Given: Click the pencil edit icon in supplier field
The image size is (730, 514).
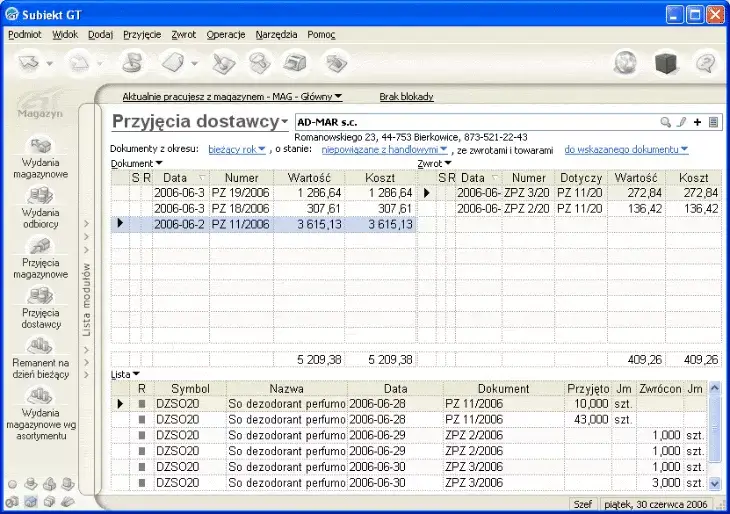Looking at the screenshot, I should 682,122.
